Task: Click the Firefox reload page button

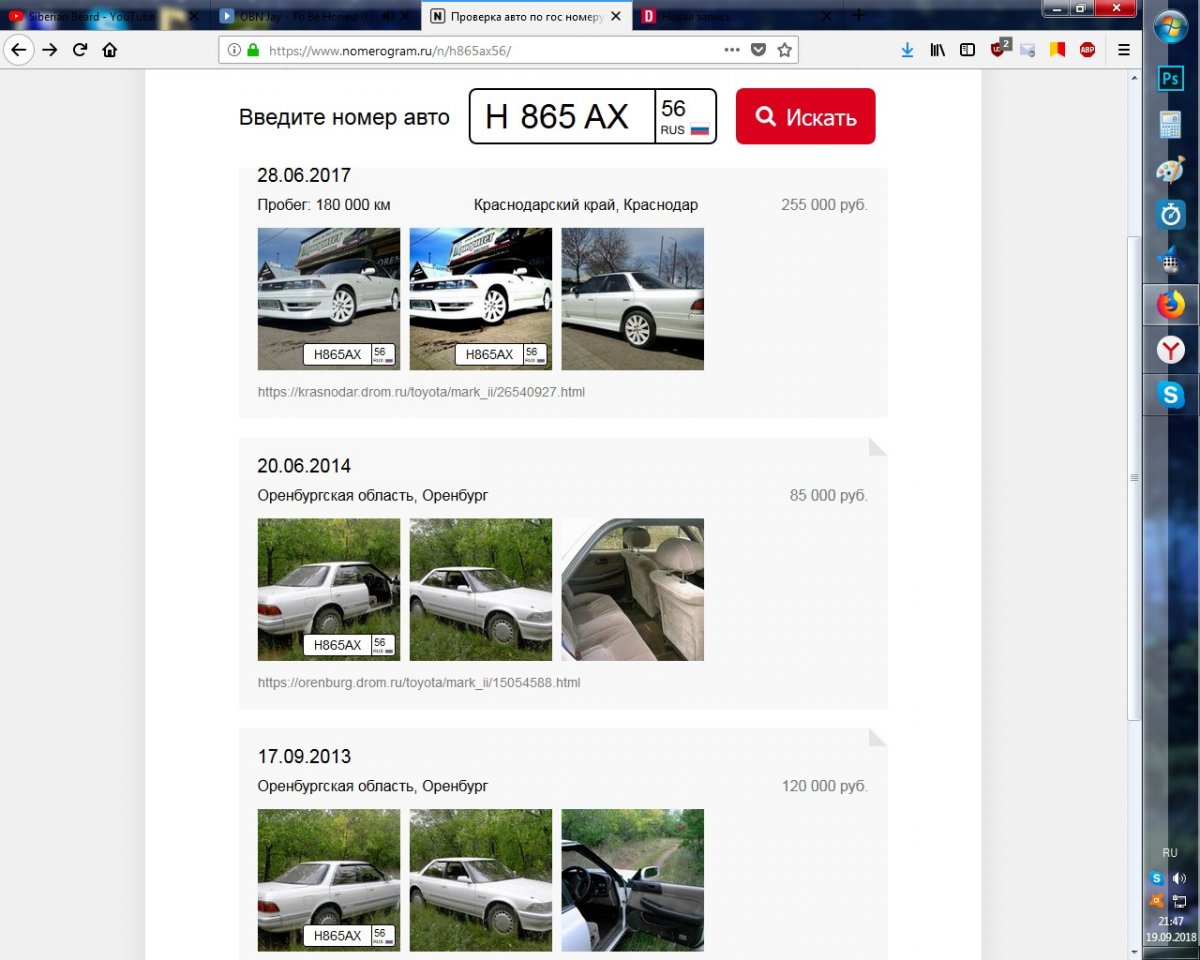Action: 80,50
